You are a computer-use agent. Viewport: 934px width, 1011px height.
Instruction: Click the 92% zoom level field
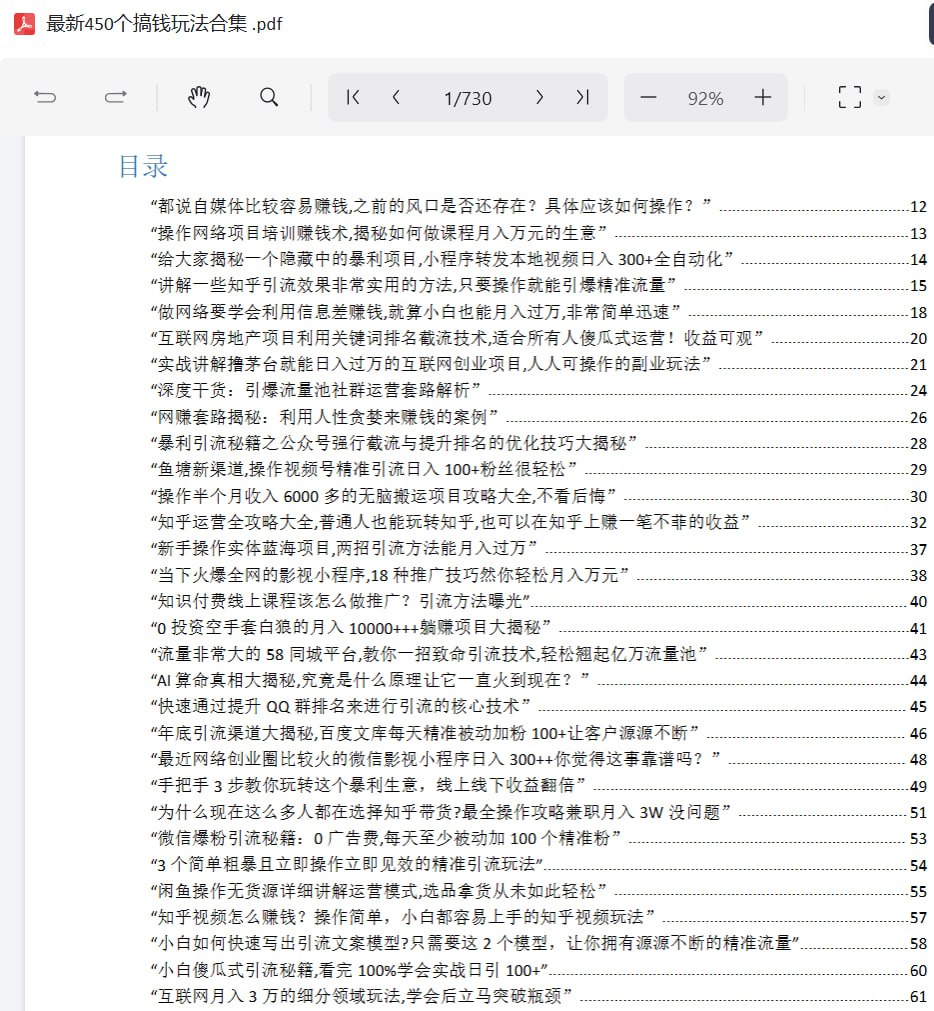click(705, 98)
